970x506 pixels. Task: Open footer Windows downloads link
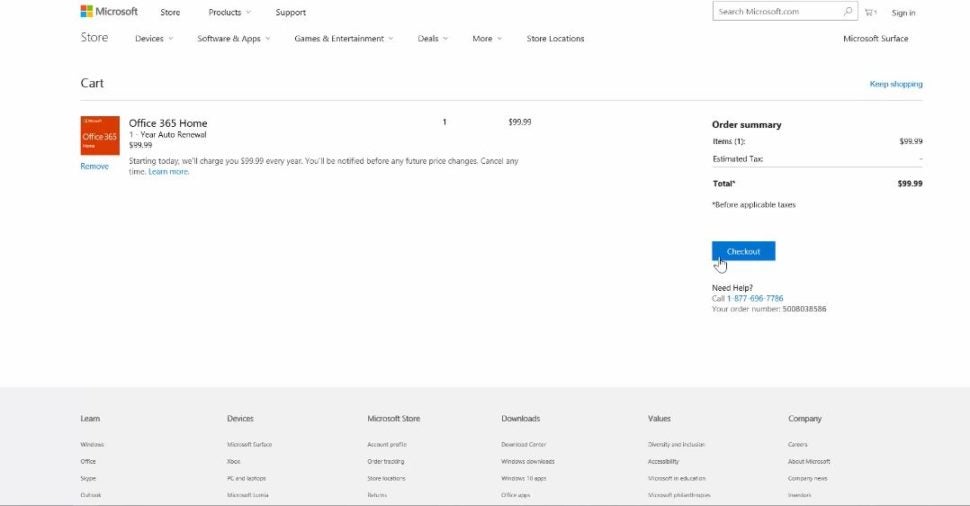528,461
